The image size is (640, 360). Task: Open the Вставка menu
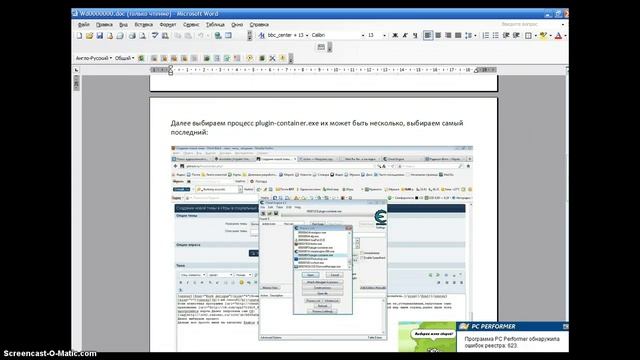tap(143, 24)
